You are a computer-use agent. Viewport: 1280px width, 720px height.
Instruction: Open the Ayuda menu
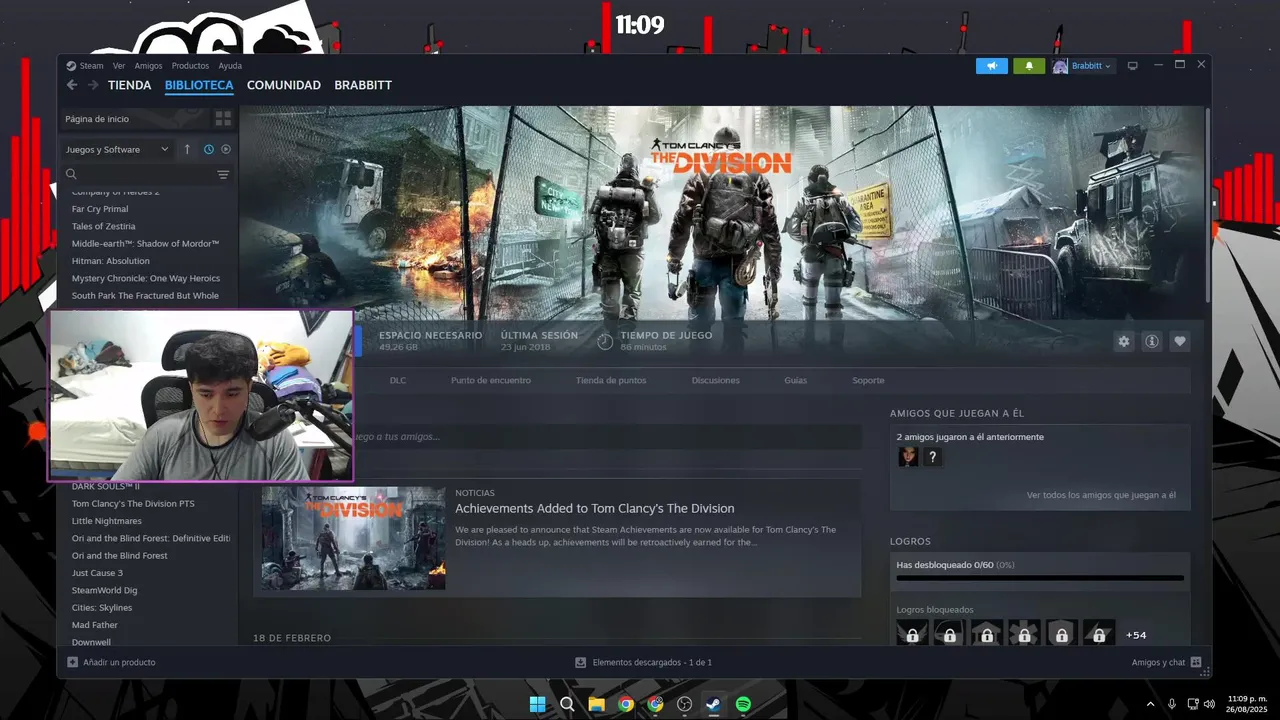coord(230,66)
